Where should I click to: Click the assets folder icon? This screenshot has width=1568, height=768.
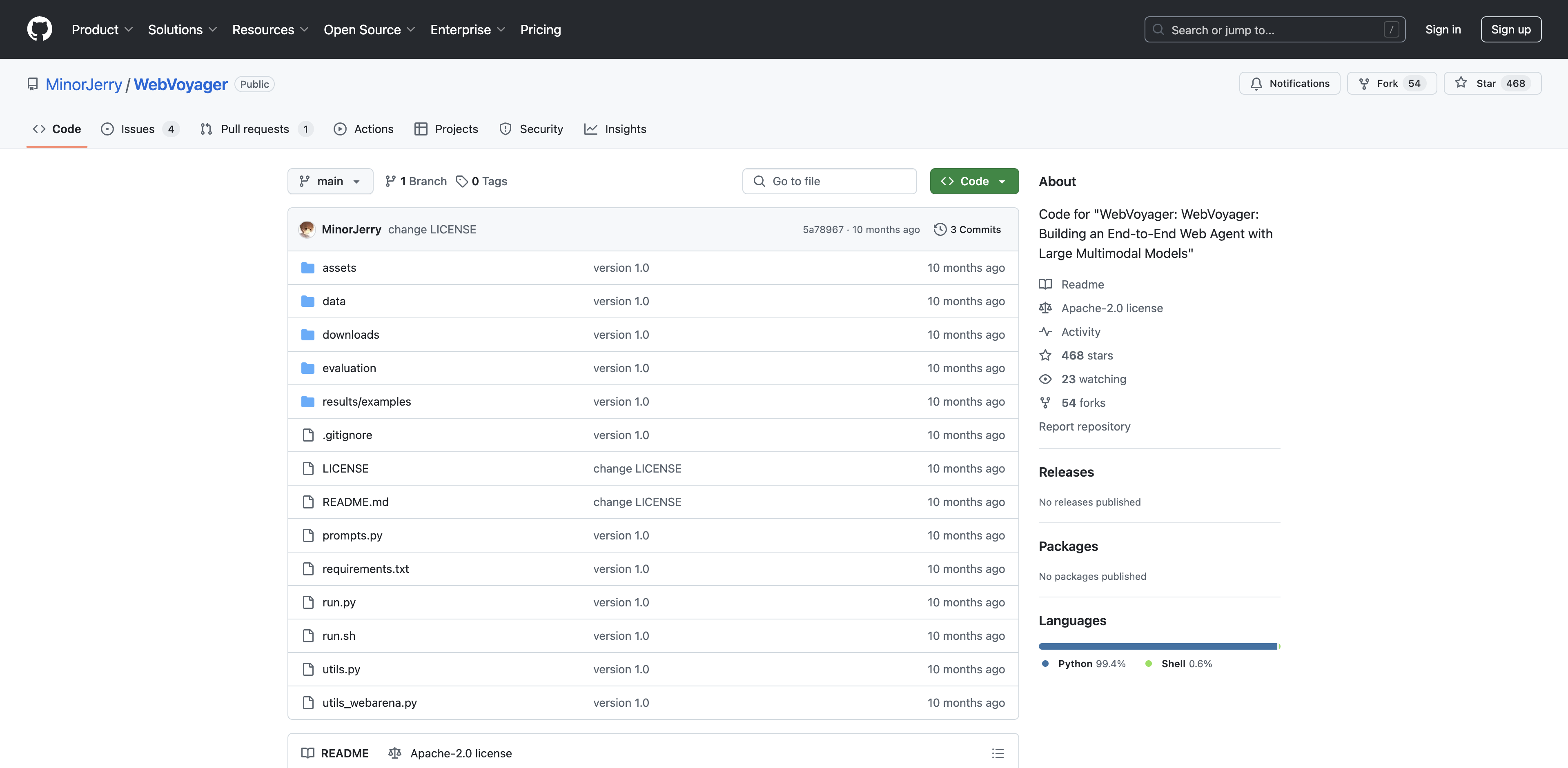coord(308,268)
